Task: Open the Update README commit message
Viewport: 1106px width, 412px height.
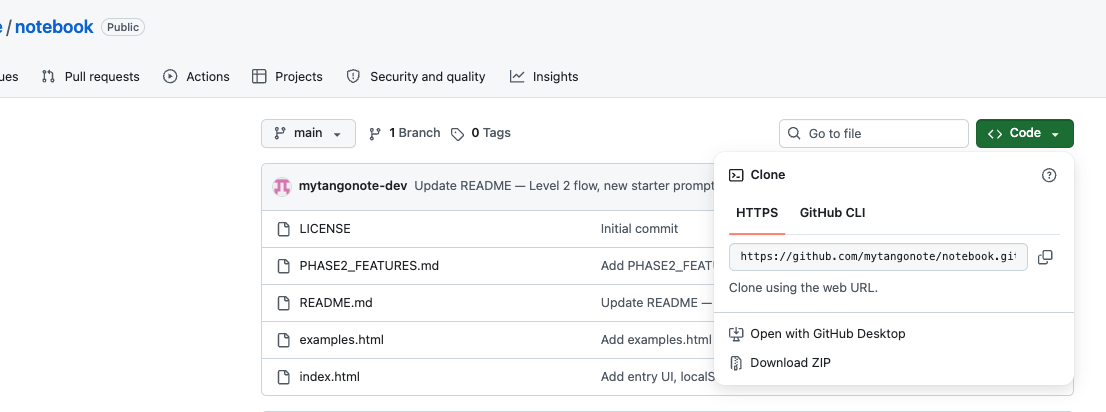Action: (x=564, y=186)
